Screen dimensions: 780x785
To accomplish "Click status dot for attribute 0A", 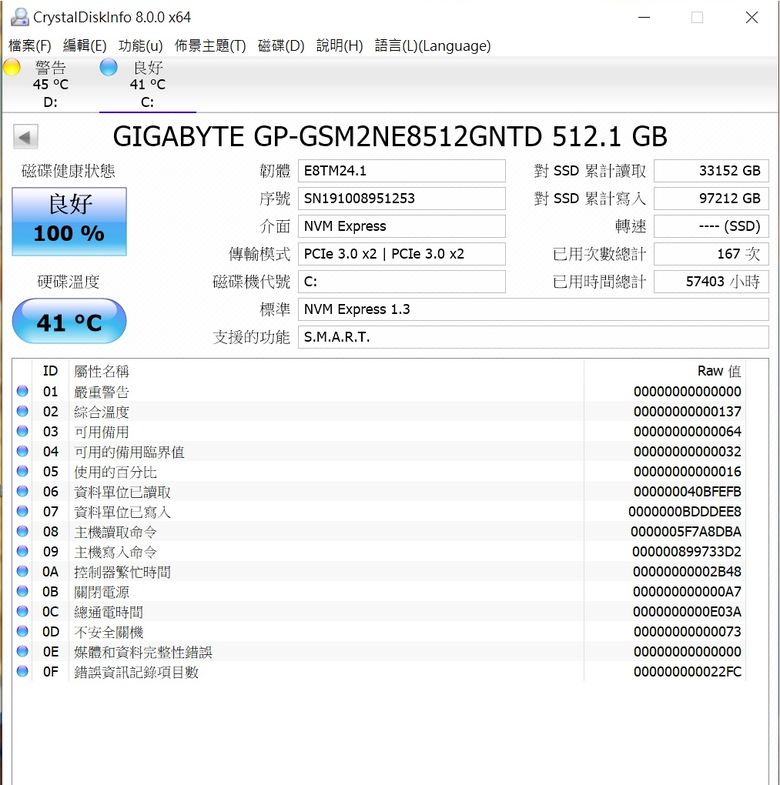I will pos(23,571).
